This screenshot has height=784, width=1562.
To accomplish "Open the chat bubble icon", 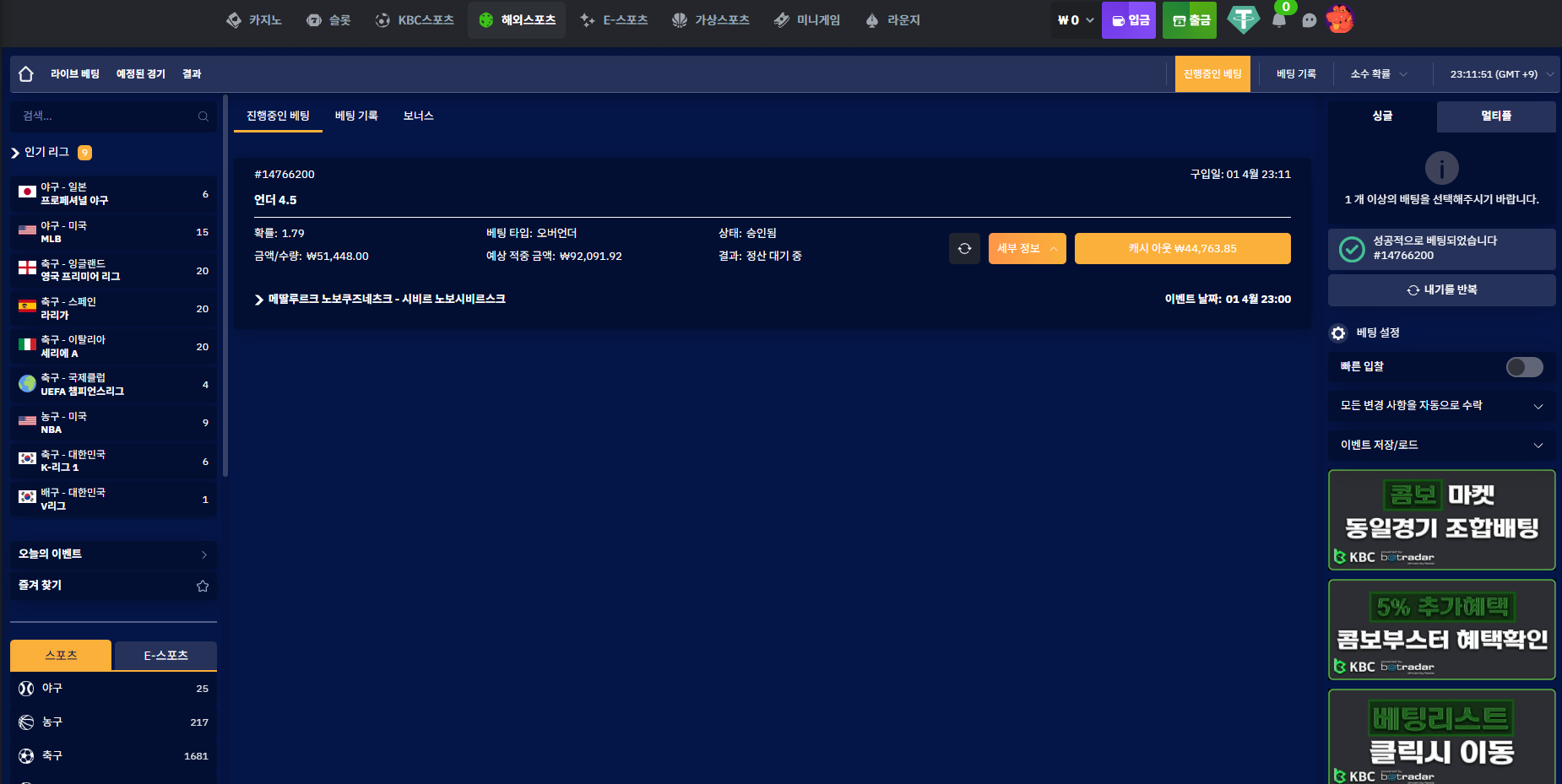I will (1309, 20).
